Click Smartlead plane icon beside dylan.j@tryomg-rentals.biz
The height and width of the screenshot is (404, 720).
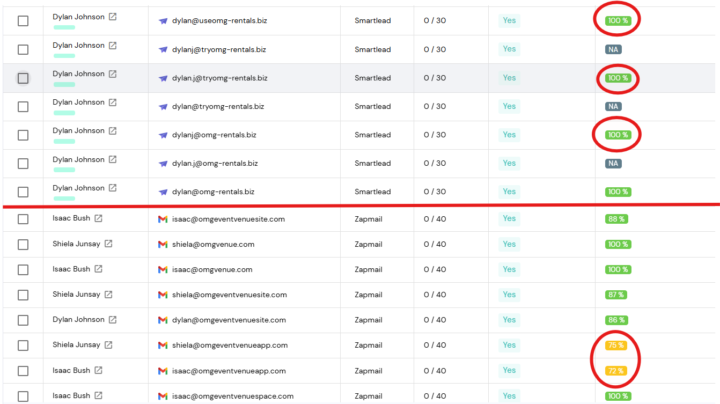163,78
